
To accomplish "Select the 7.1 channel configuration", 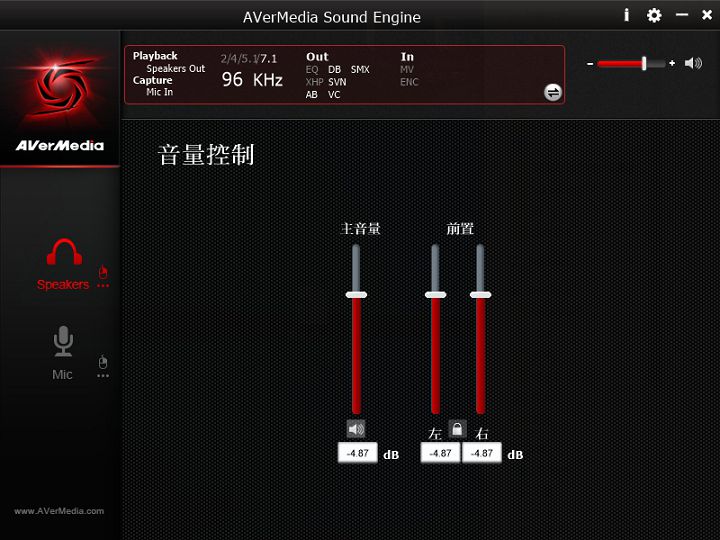I will [268, 58].
